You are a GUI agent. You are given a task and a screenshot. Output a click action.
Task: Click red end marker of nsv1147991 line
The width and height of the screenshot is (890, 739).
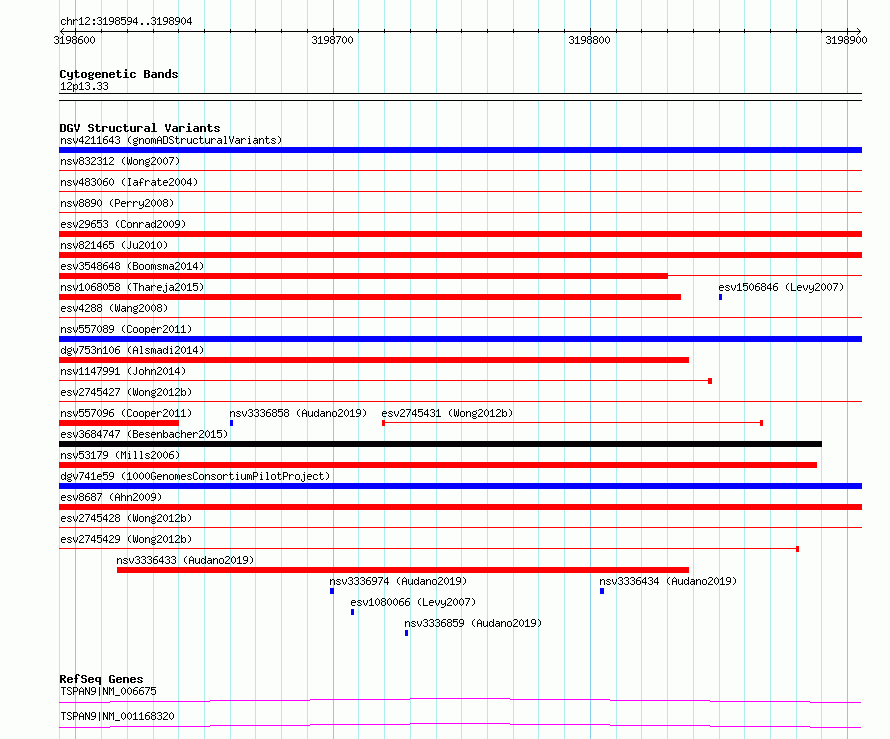click(x=710, y=381)
